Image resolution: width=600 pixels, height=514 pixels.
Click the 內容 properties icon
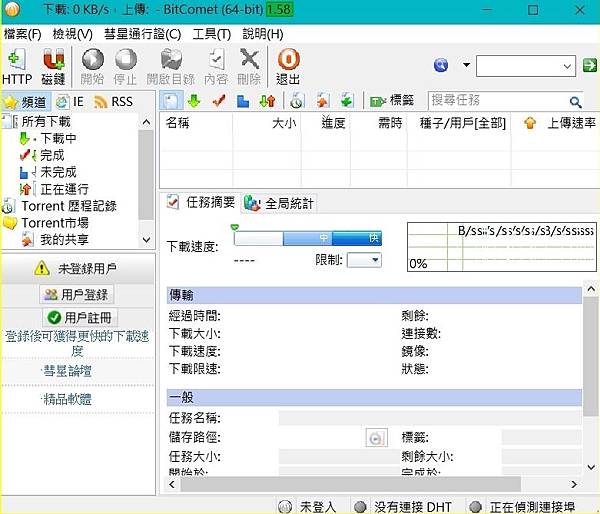pos(216,59)
